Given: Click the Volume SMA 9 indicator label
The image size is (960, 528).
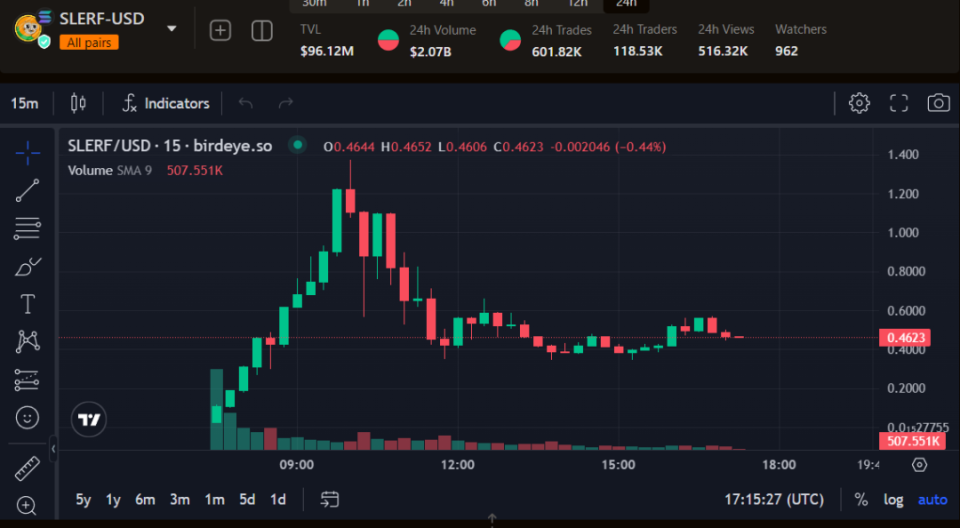Looking at the screenshot, I should (x=110, y=170).
